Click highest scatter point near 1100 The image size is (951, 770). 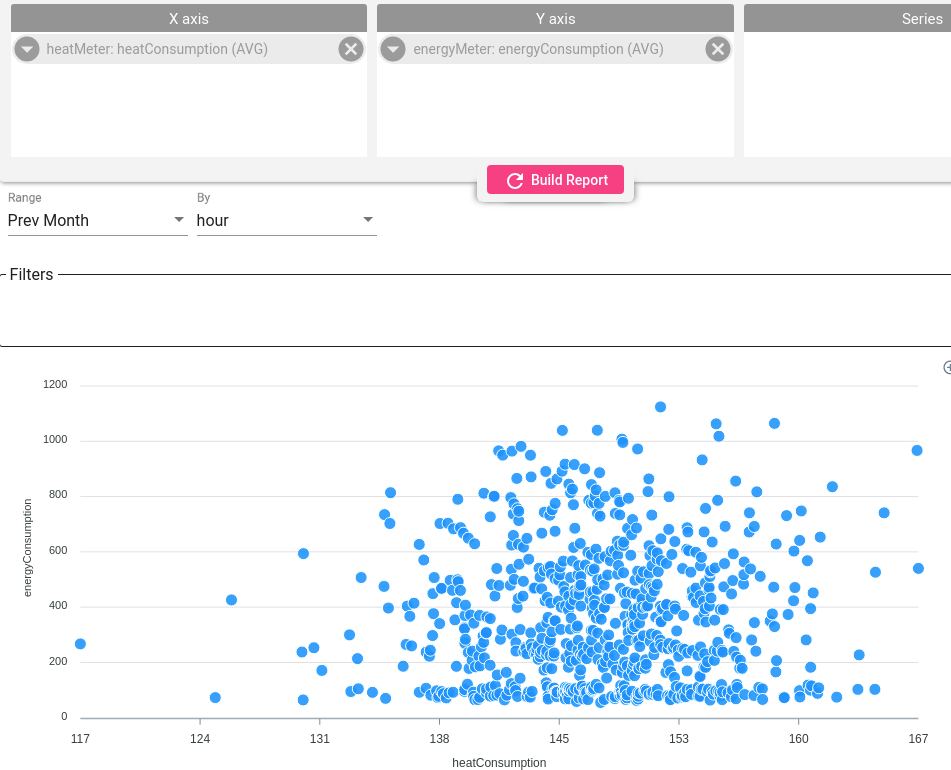tap(660, 407)
